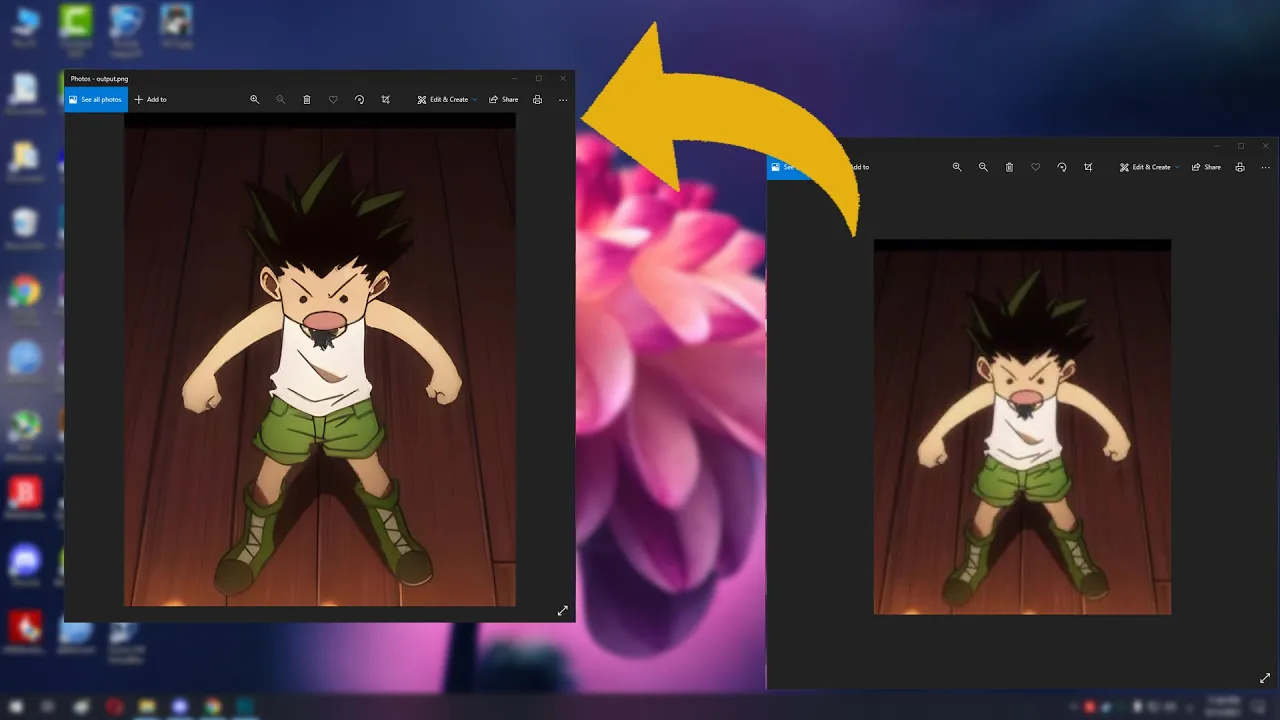
Task: Select the Crop tool in output.png window
Action: pyautogui.click(x=385, y=100)
